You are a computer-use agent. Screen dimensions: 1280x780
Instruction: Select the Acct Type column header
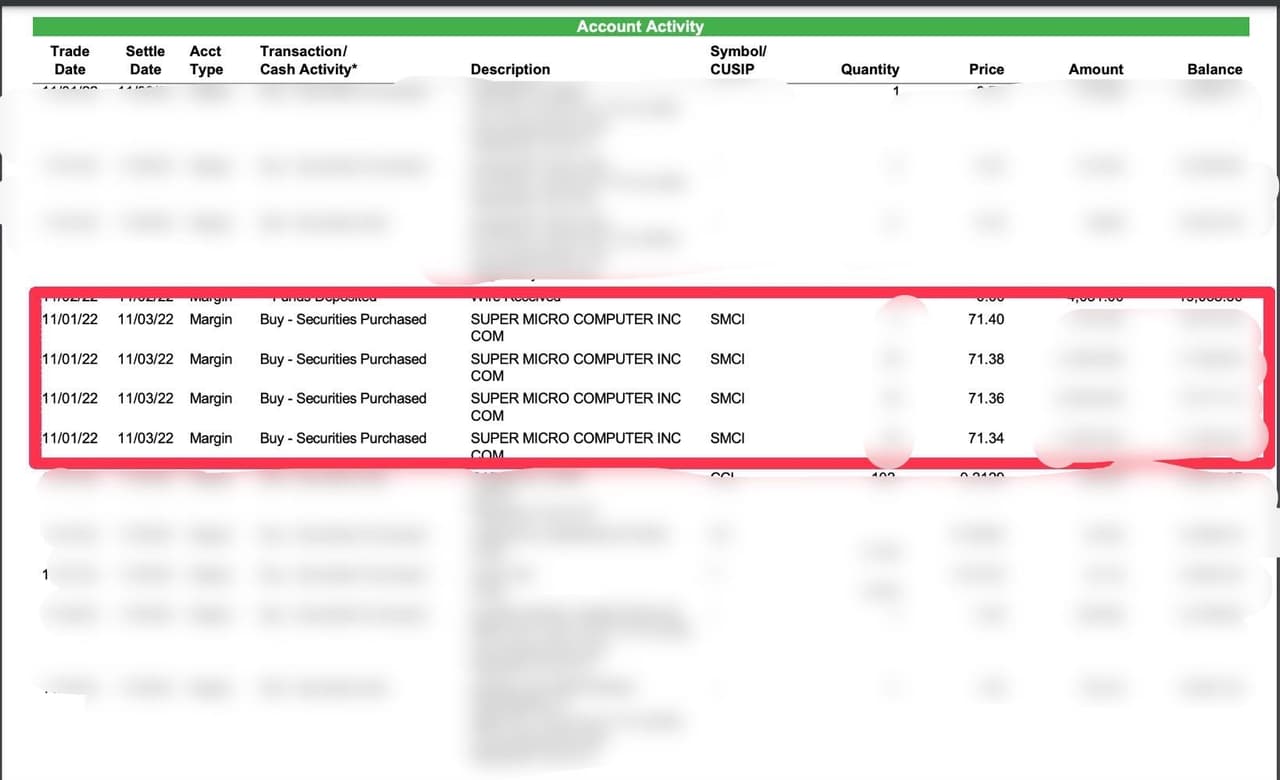coord(206,60)
